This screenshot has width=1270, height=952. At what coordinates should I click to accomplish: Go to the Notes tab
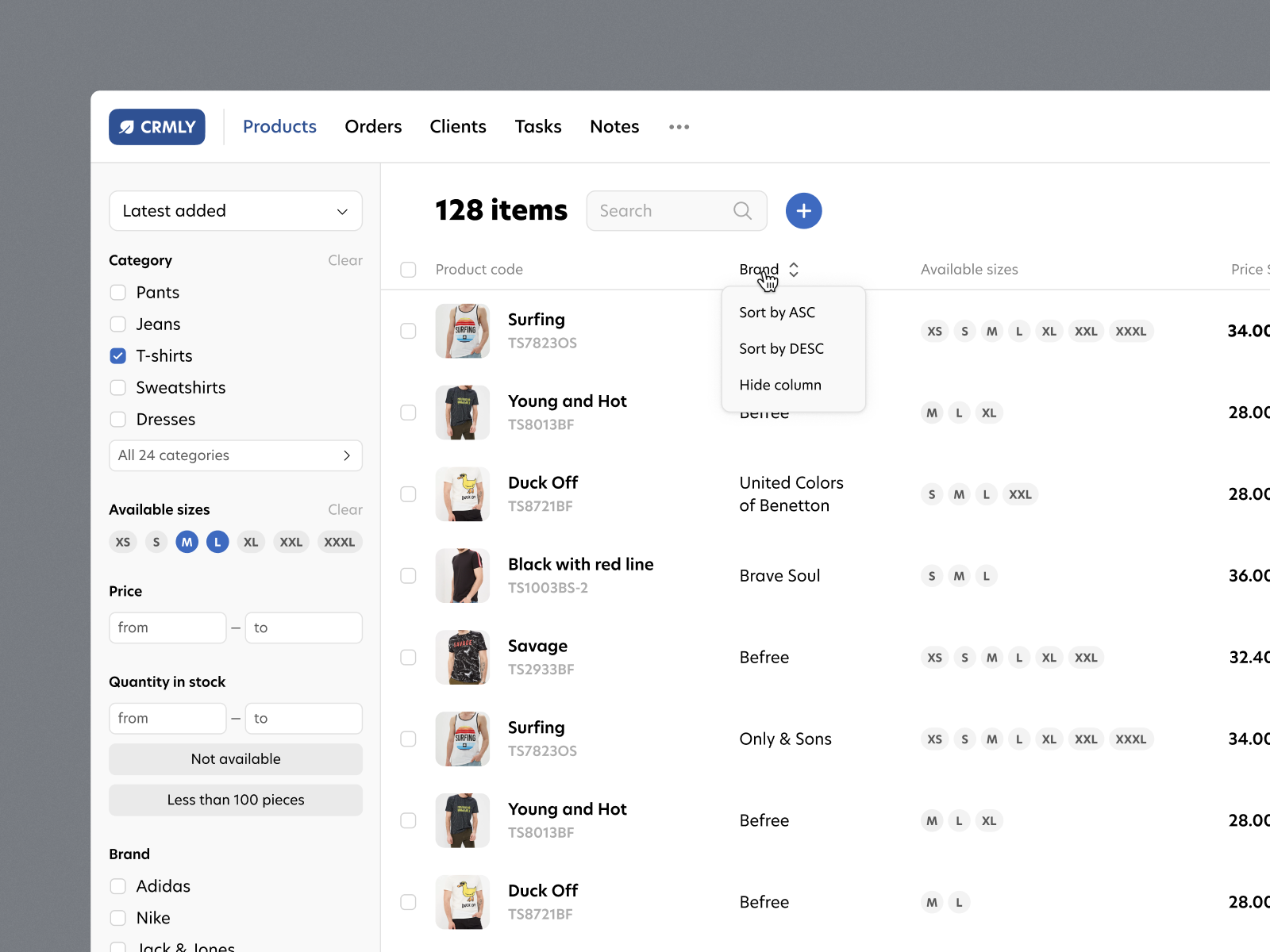pyautogui.click(x=614, y=127)
